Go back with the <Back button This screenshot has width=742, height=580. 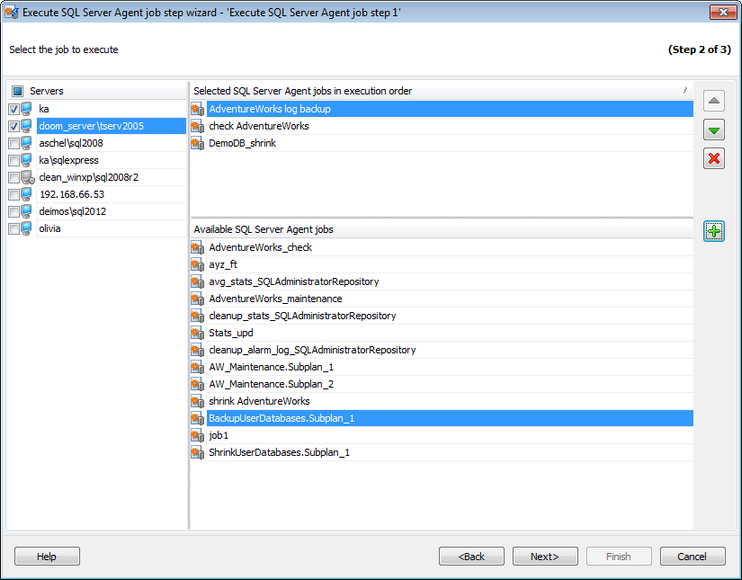coord(471,556)
